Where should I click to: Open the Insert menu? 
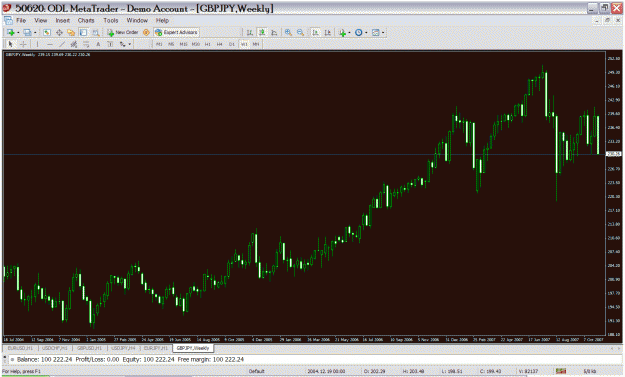tap(63, 20)
